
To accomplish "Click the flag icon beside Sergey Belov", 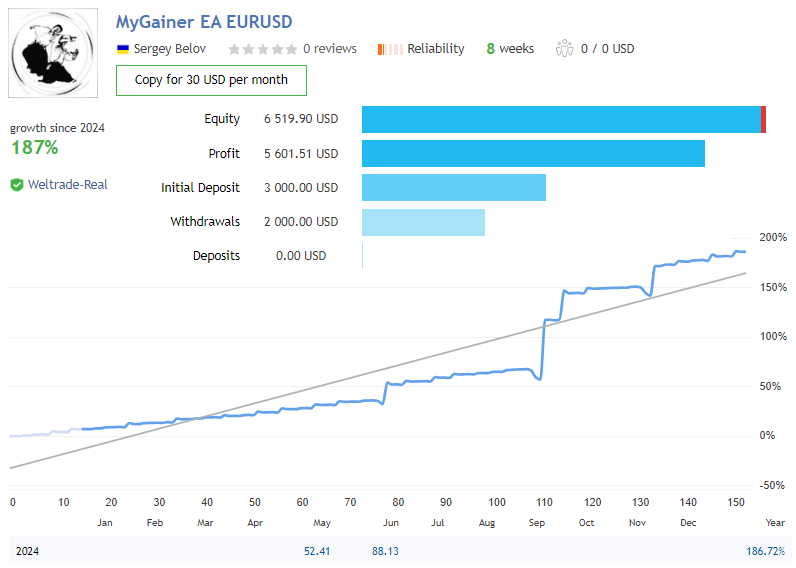I will (123, 49).
